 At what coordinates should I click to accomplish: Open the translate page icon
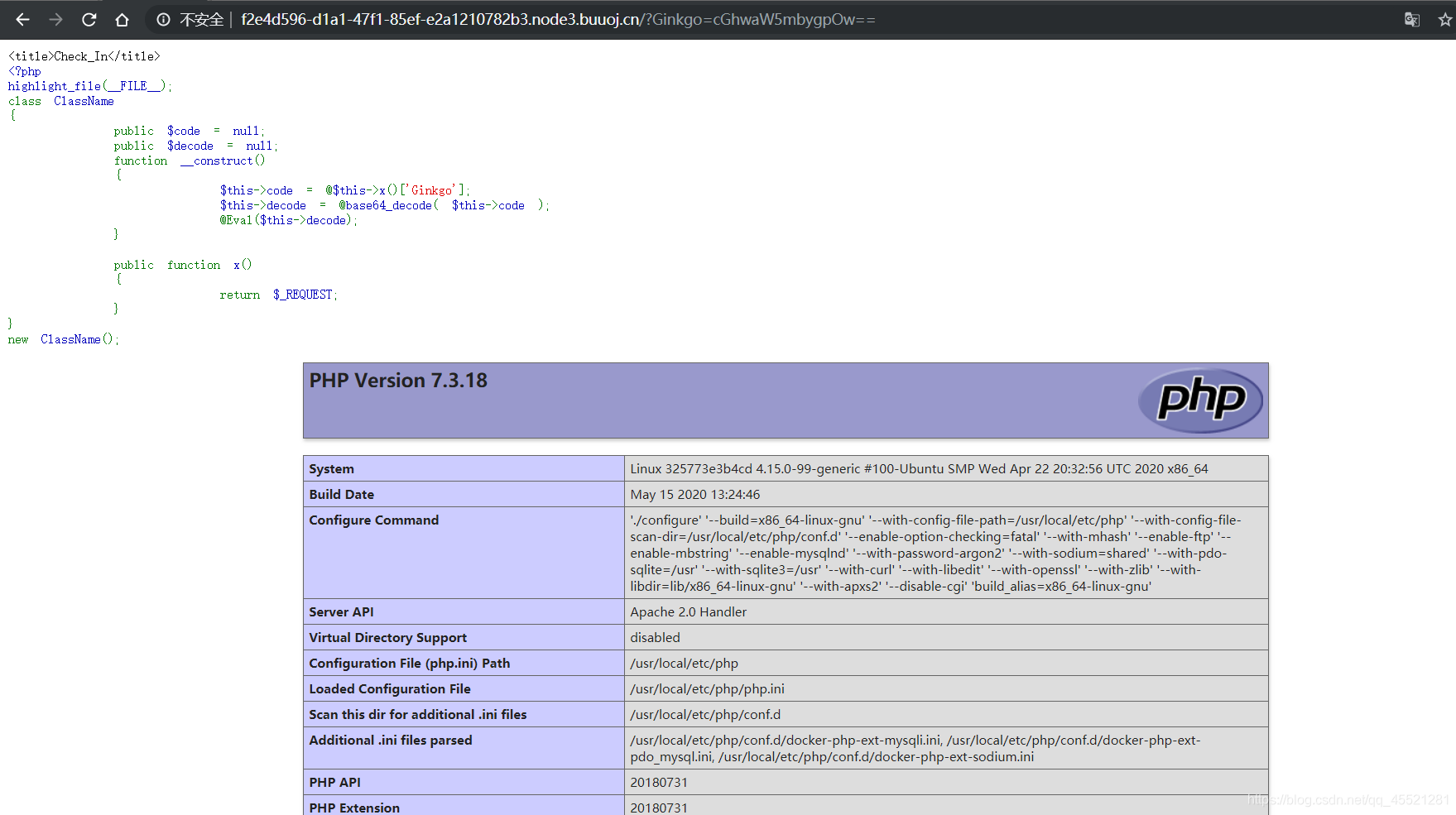coord(1412,19)
